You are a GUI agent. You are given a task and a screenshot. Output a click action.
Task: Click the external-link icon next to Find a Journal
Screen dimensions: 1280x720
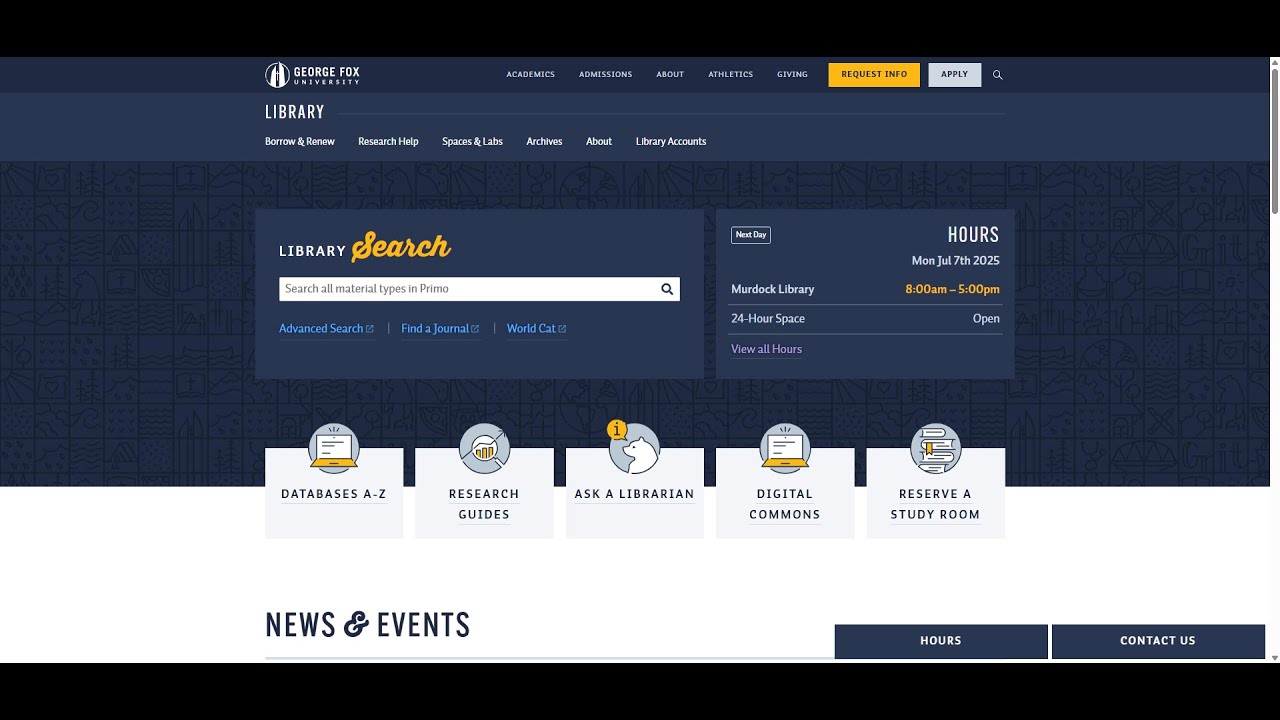(475, 329)
